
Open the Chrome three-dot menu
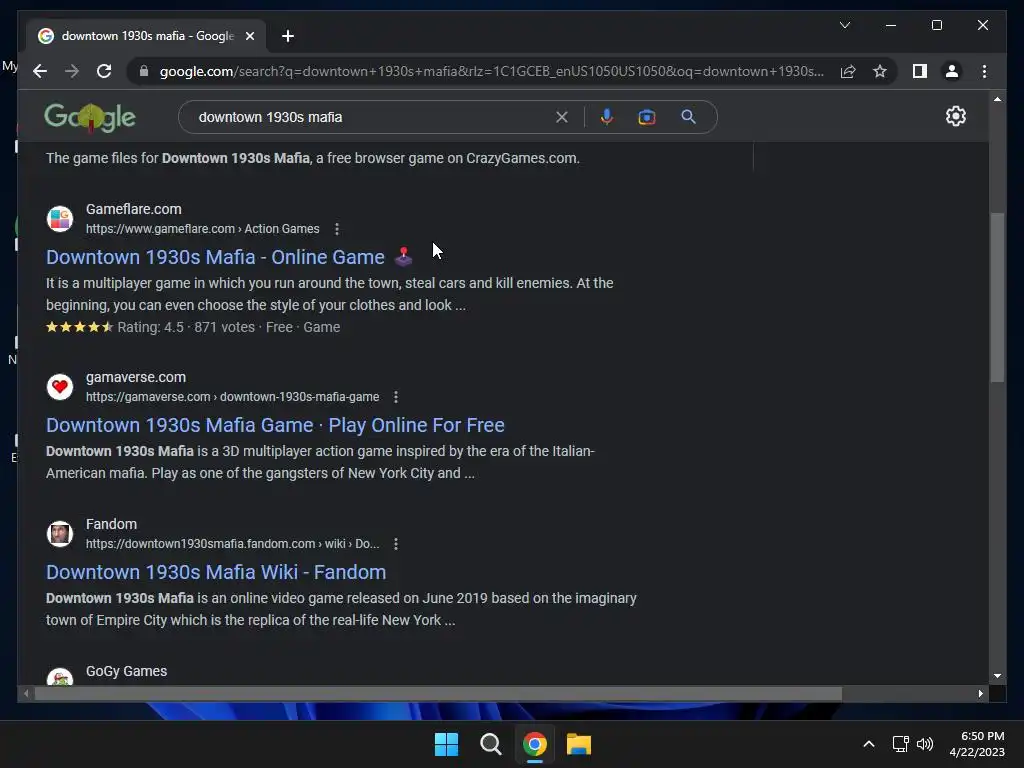point(984,71)
